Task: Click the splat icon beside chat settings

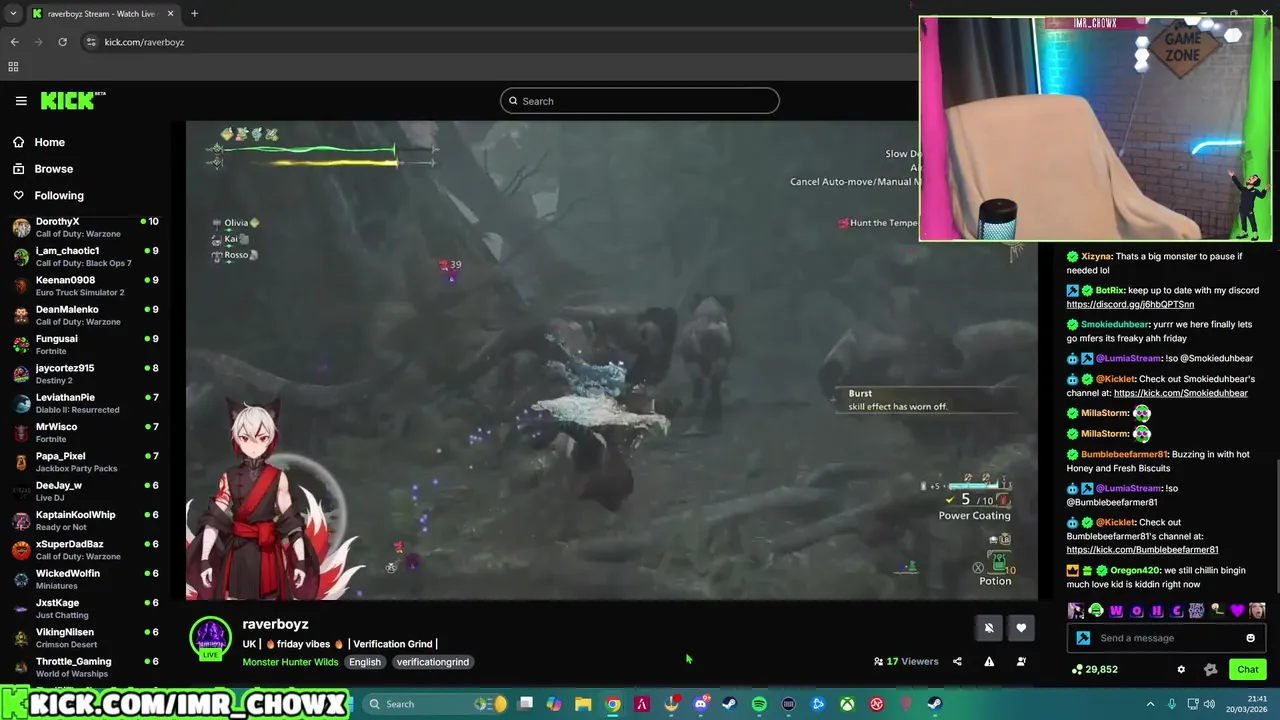Action: click(1210, 669)
